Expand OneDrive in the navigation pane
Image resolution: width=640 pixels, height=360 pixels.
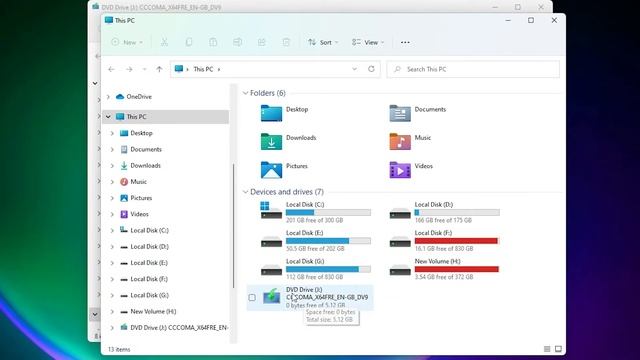click(x=108, y=97)
